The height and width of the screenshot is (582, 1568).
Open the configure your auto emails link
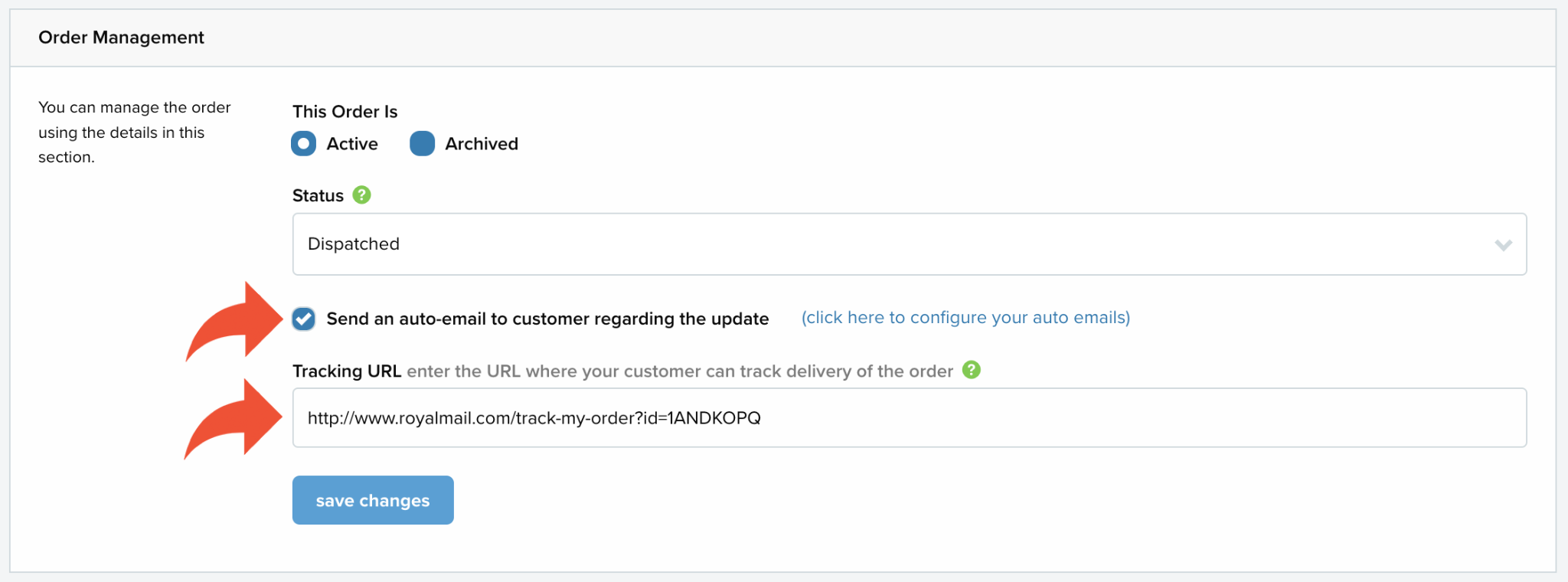965,318
